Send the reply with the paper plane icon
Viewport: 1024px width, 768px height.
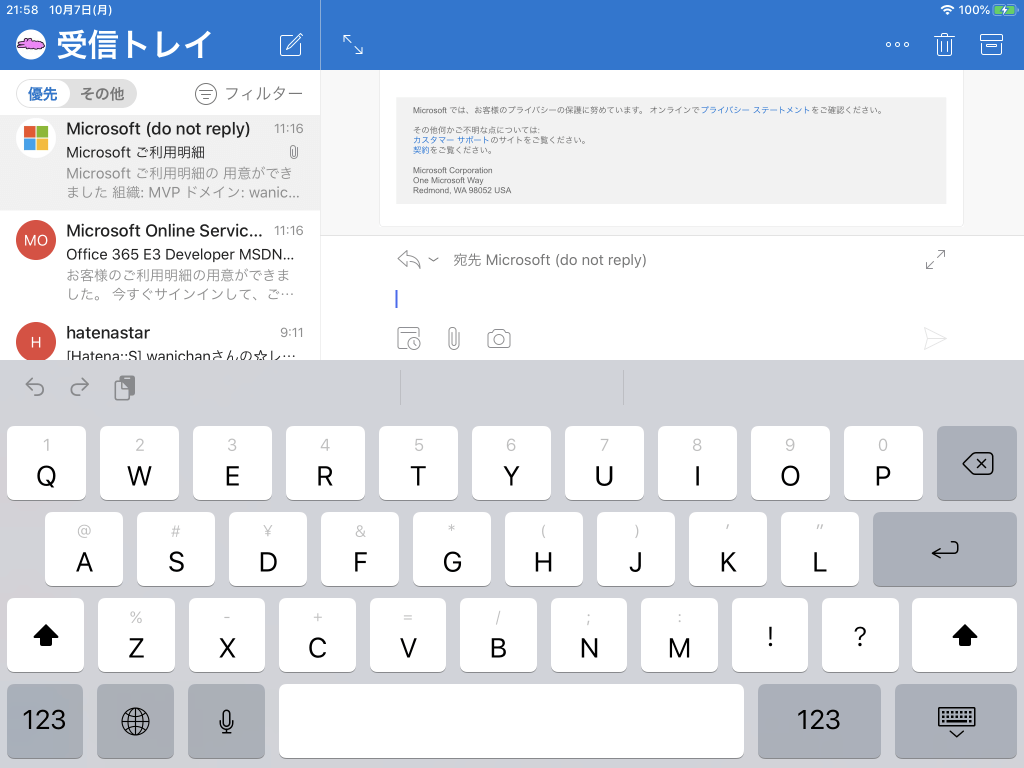click(935, 339)
